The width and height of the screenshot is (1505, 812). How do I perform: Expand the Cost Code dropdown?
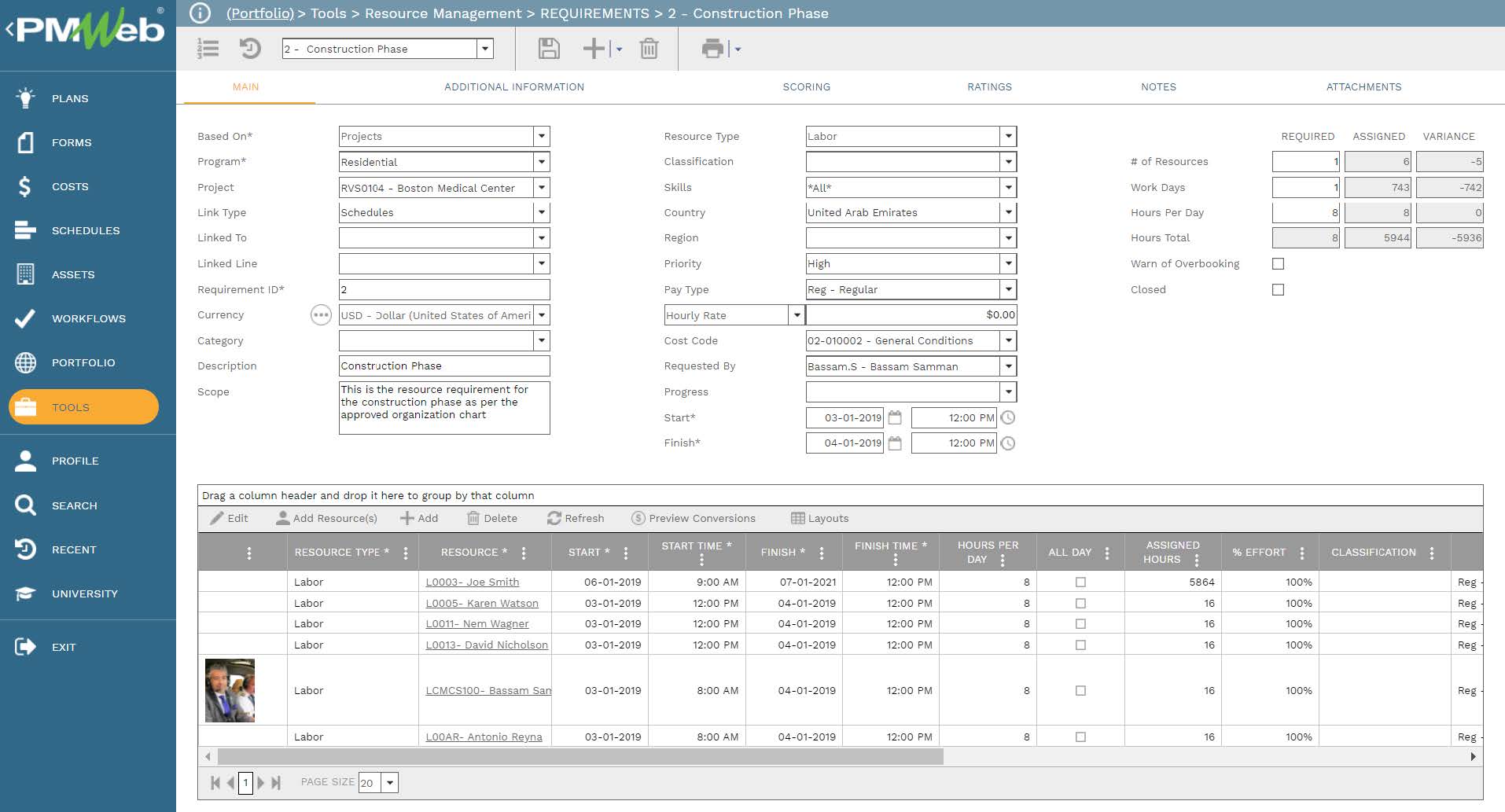pyautogui.click(x=1008, y=340)
